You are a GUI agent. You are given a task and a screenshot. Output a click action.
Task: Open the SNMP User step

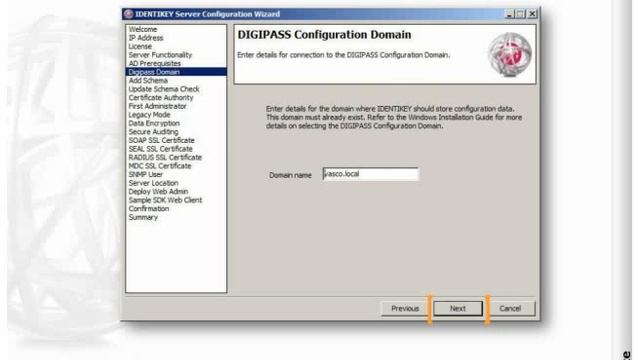(146, 175)
